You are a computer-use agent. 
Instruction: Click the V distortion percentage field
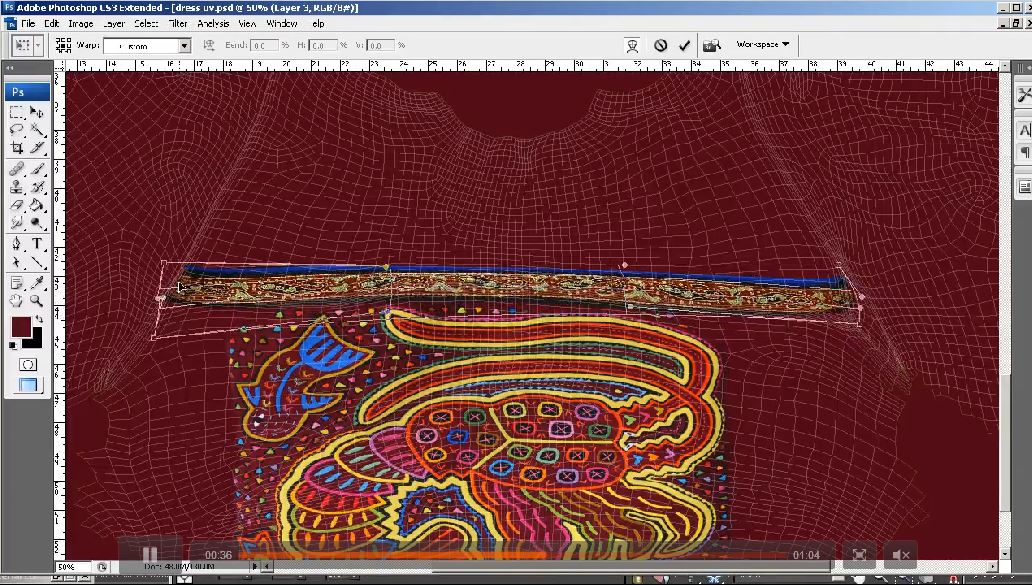[x=381, y=45]
